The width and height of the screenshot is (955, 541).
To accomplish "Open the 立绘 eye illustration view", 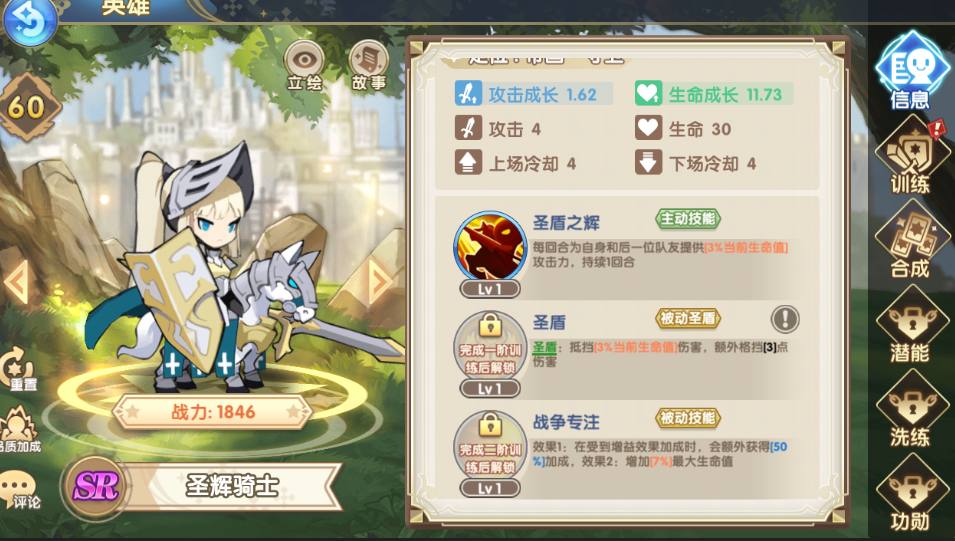I will [304, 66].
